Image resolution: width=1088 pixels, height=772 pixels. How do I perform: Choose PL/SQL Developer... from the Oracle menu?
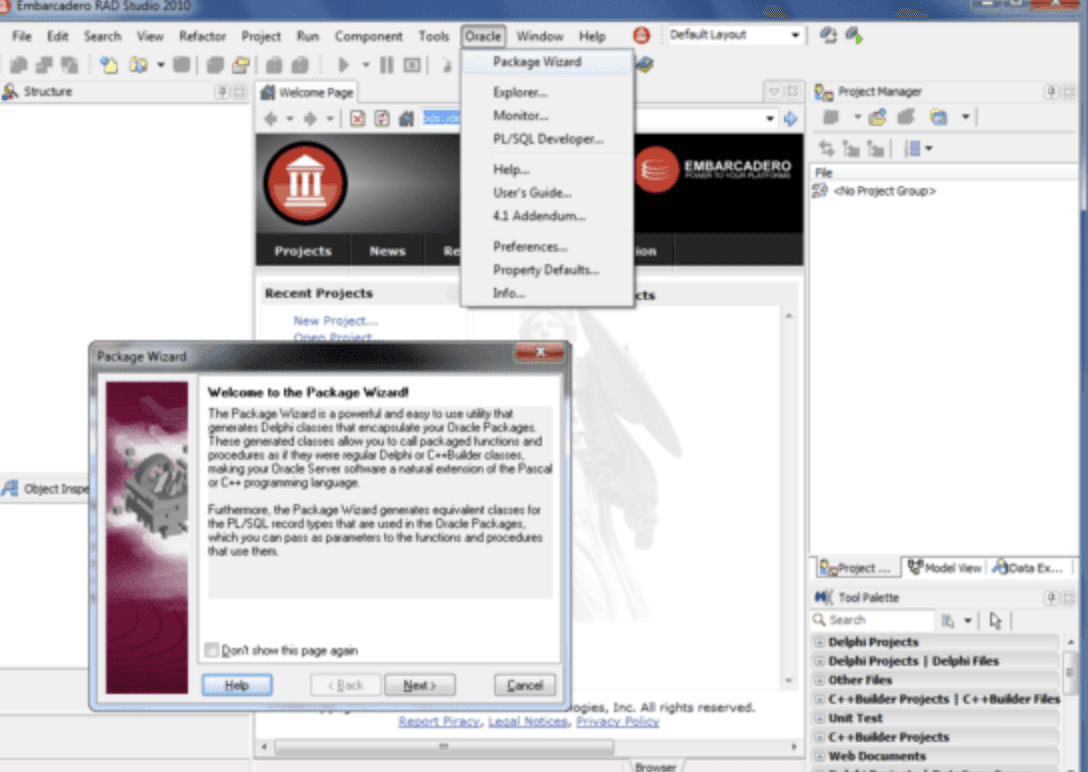[x=548, y=139]
